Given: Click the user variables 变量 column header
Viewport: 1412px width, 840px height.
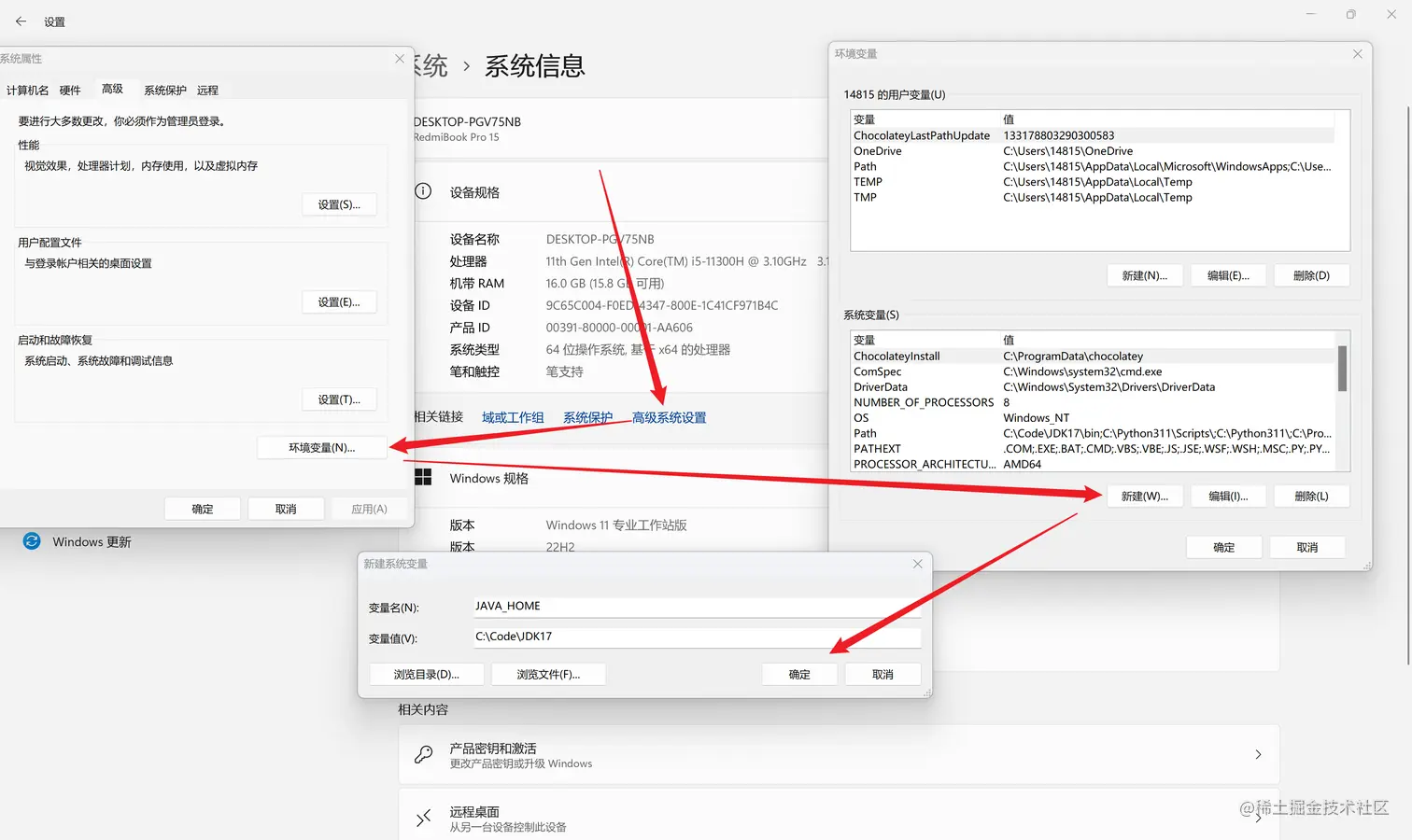Looking at the screenshot, I should (x=925, y=119).
